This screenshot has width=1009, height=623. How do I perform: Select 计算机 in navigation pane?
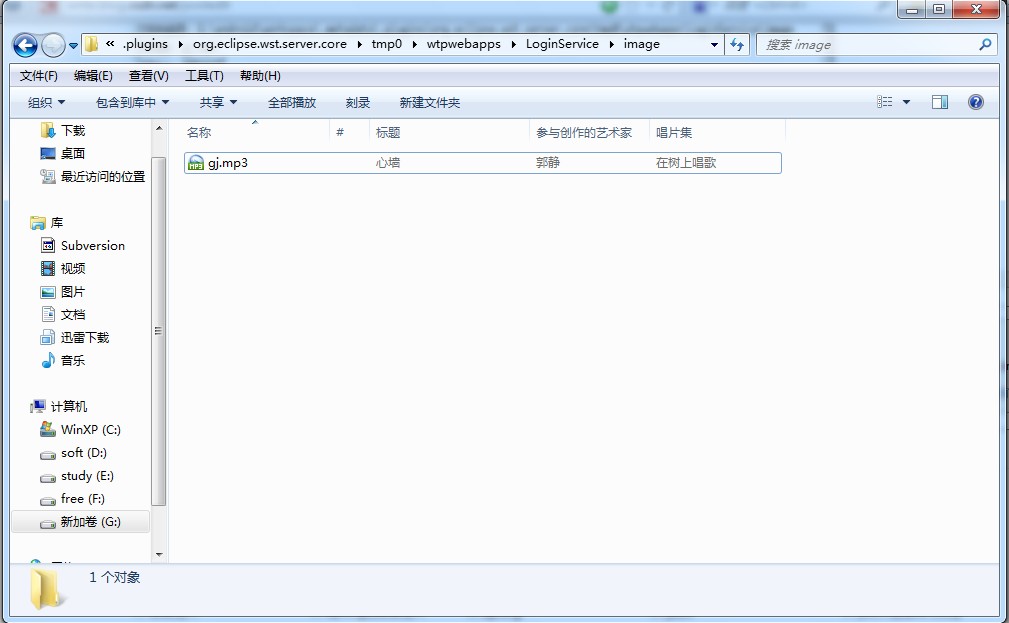[x=68, y=406]
